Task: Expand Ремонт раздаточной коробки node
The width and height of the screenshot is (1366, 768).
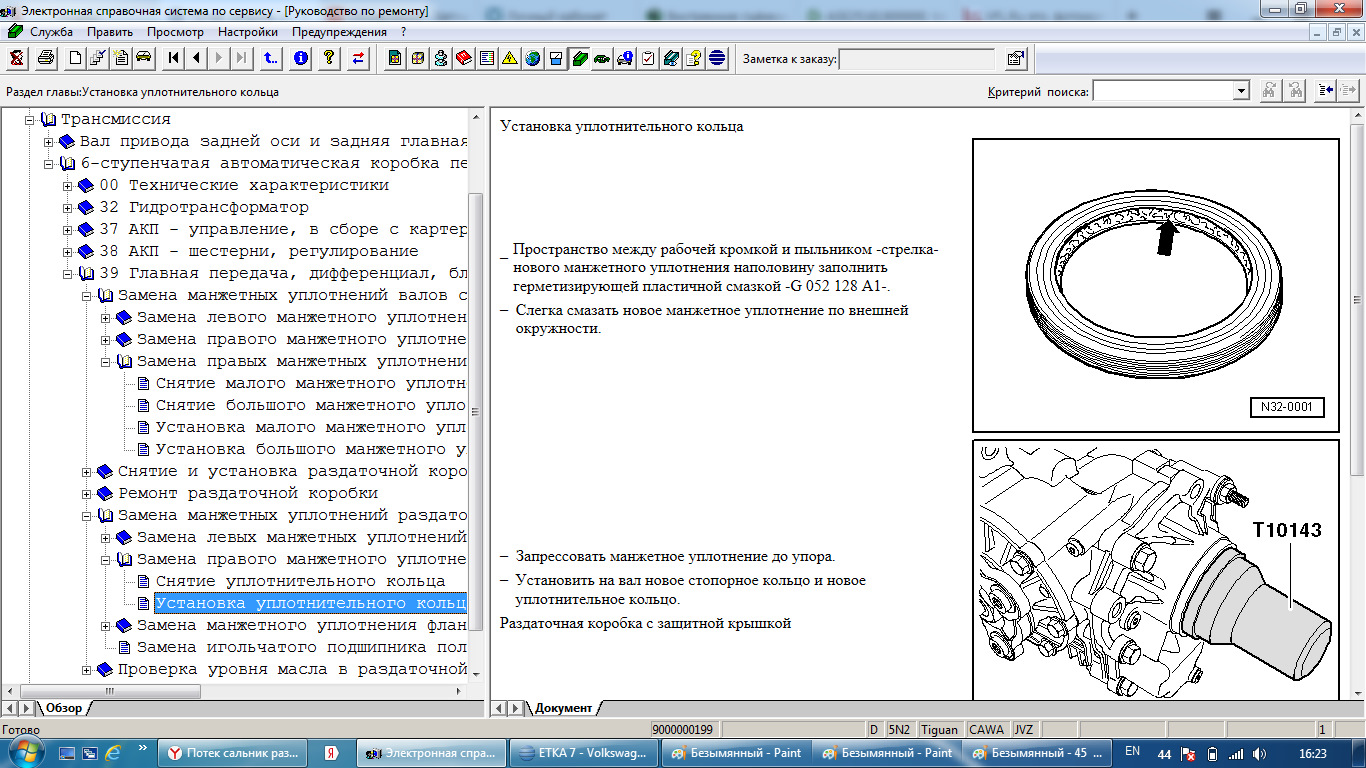Action: point(87,494)
